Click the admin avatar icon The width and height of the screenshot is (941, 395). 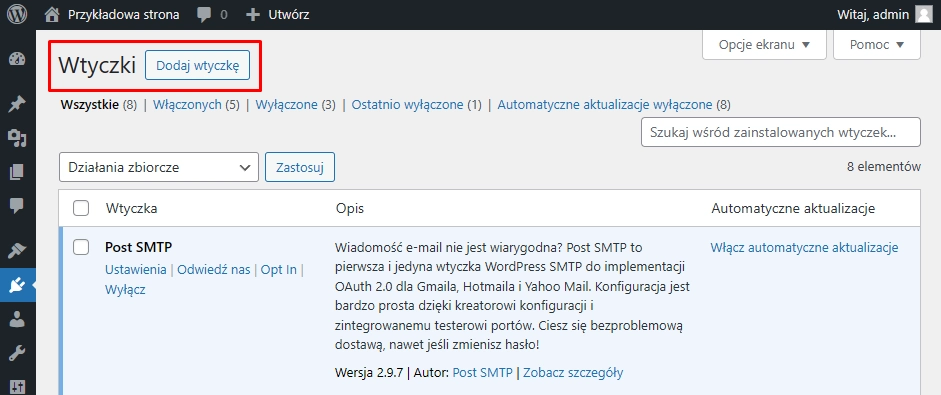[x=924, y=14]
